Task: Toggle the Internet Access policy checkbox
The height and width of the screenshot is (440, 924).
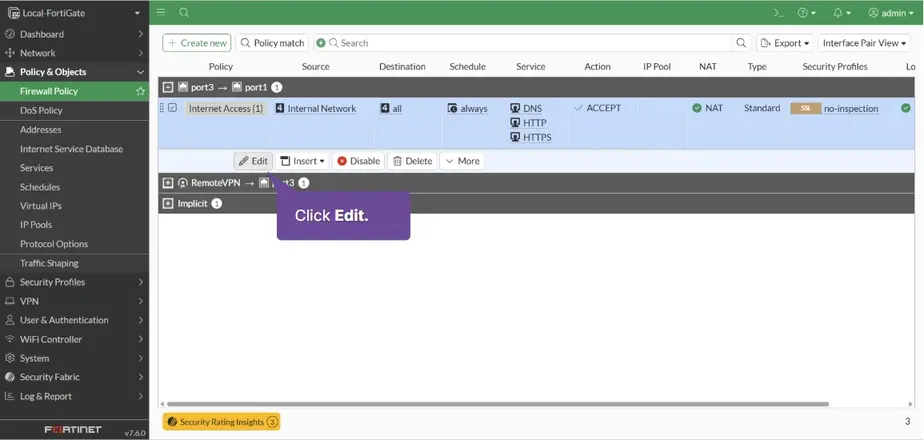Action: (172, 108)
